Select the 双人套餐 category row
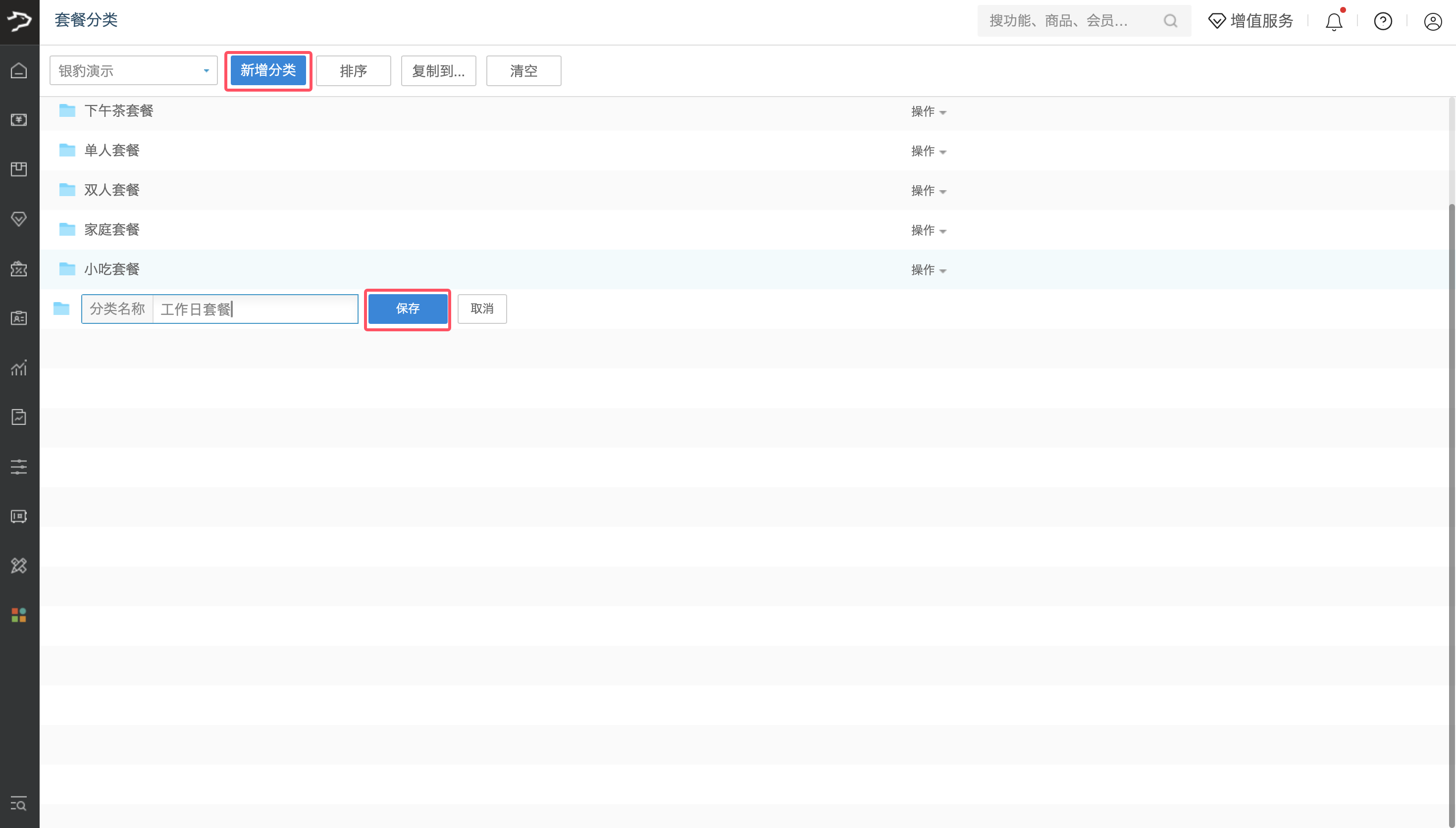 [x=112, y=190]
